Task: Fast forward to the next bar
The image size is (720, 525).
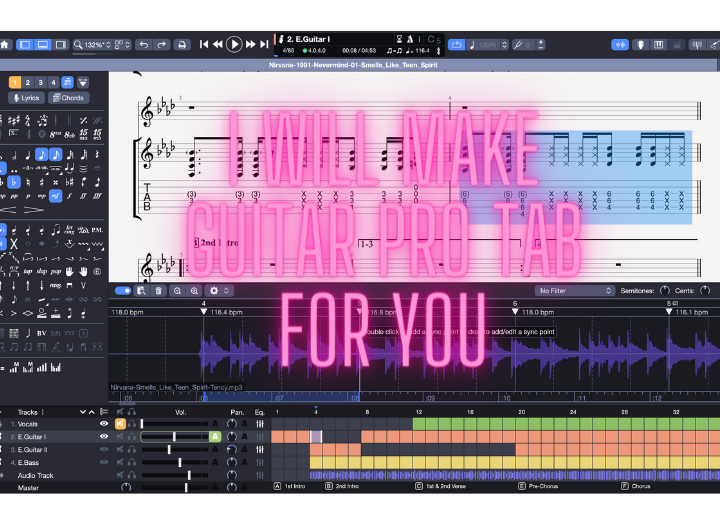Action: click(x=250, y=44)
